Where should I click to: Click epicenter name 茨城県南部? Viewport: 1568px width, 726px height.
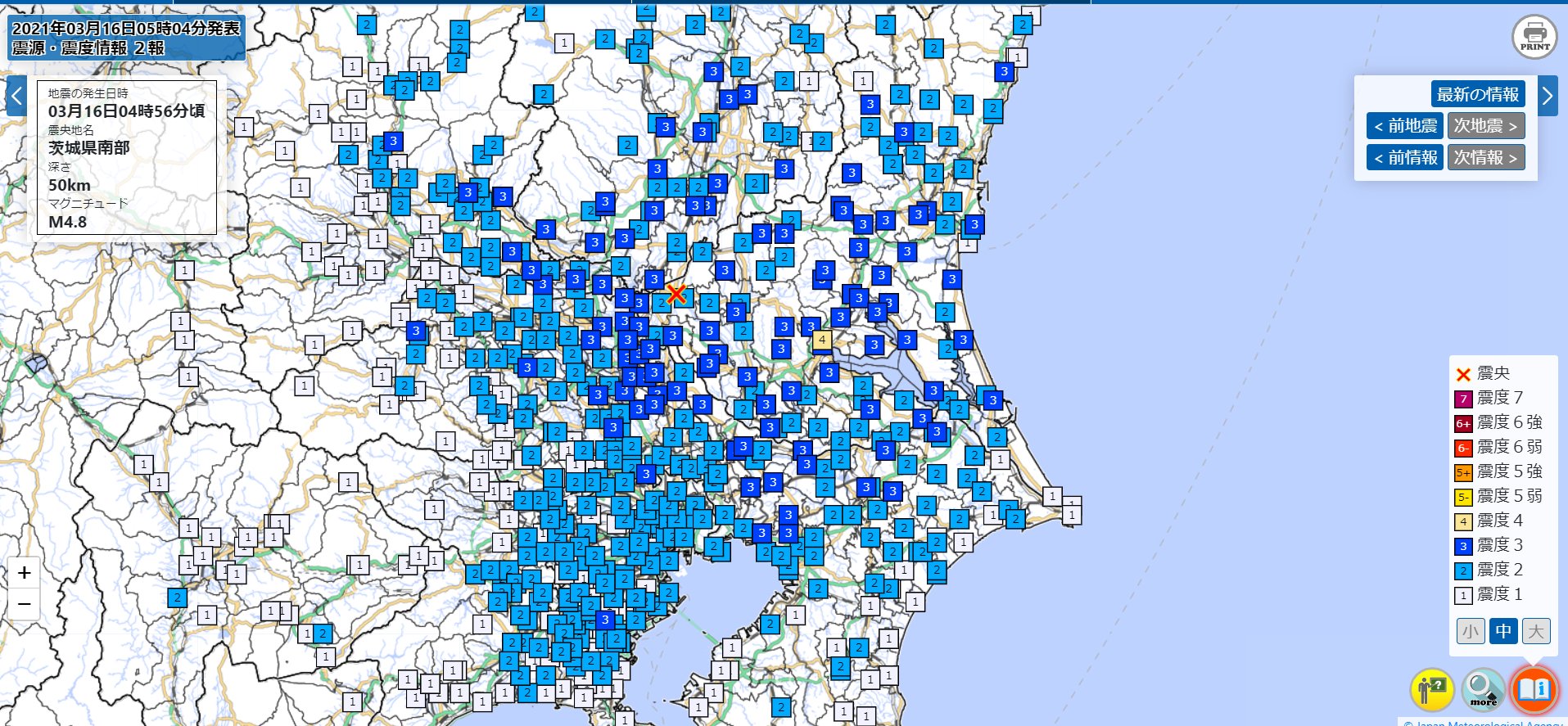tap(88, 147)
